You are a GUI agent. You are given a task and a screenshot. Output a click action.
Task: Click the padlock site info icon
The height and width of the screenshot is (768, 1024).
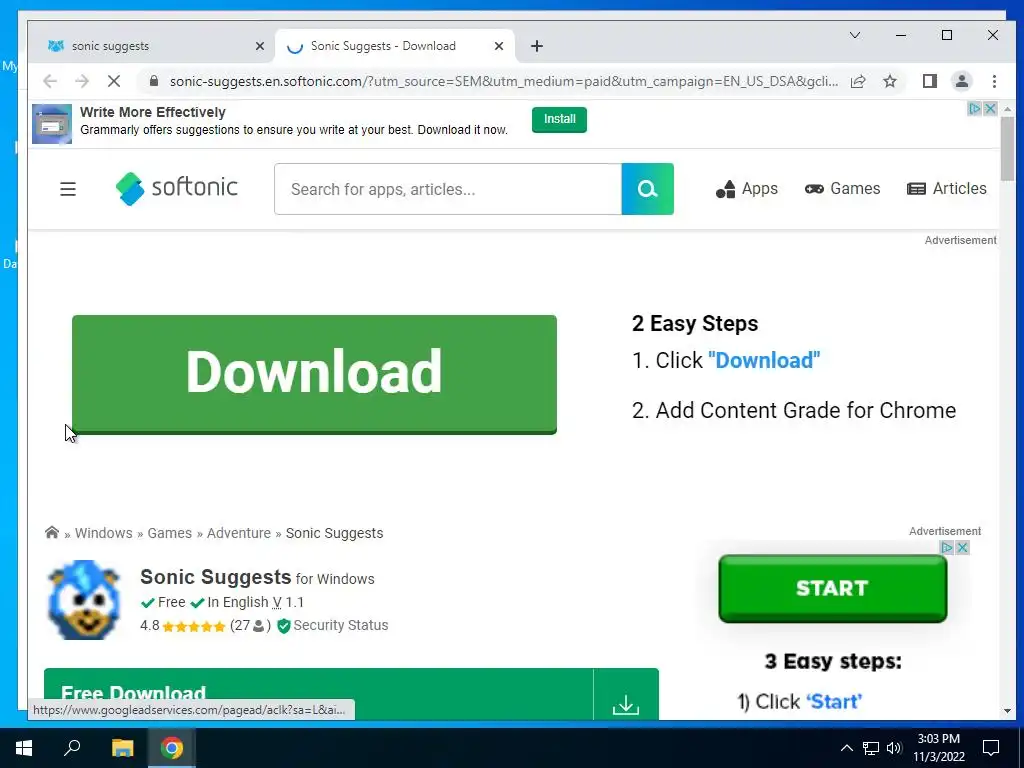(x=153, y=81)
